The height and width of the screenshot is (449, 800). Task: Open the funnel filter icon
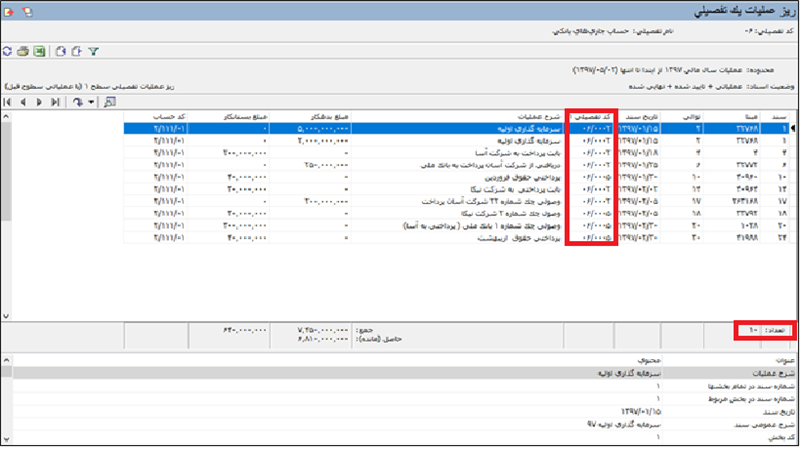click(93, 50)
